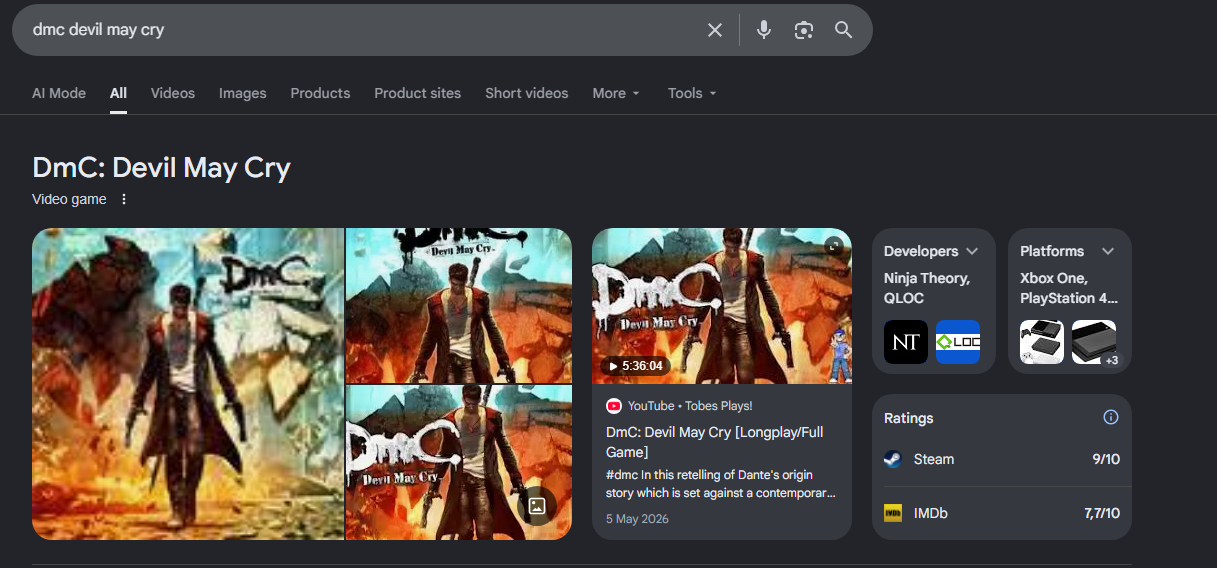Expand the Platforms card
This screenshot has width=1217, height=568.
(x=1107, y=251)
